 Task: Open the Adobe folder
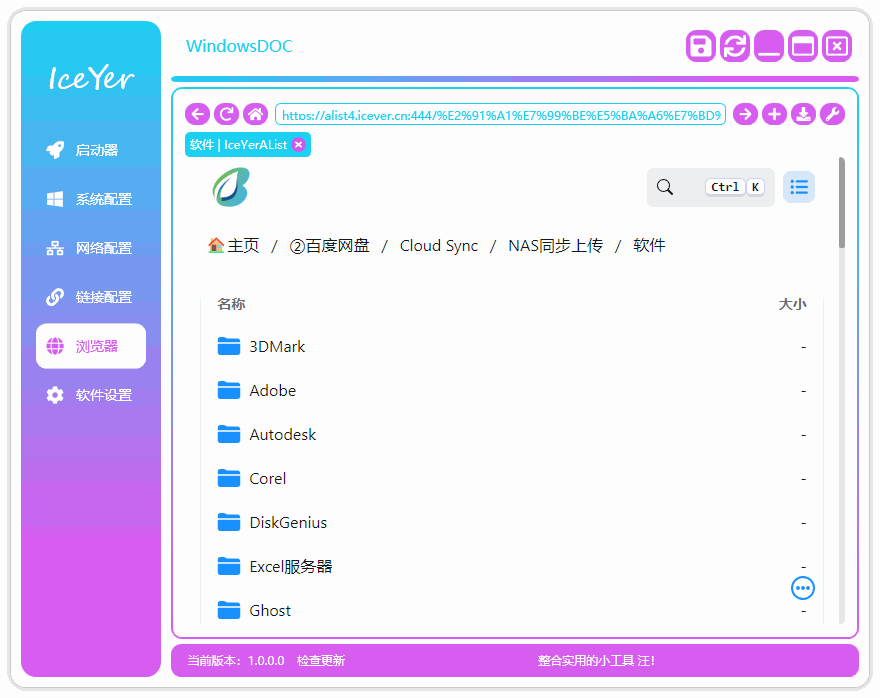pos(512,391)
